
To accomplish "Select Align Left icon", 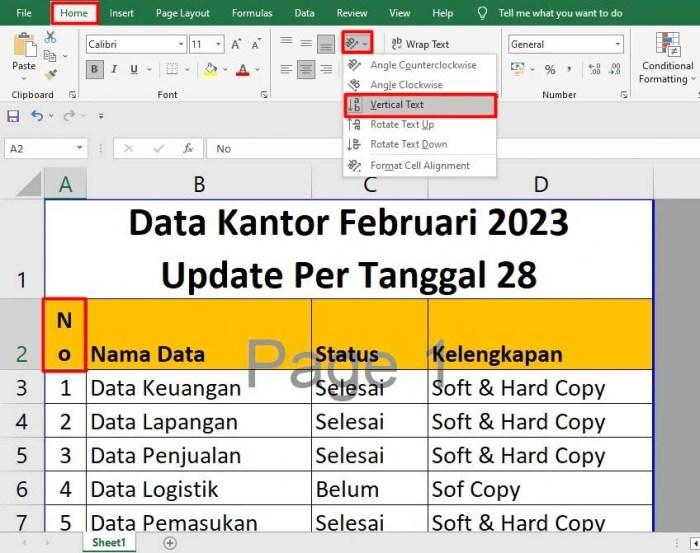I will (x=286, y=69).
